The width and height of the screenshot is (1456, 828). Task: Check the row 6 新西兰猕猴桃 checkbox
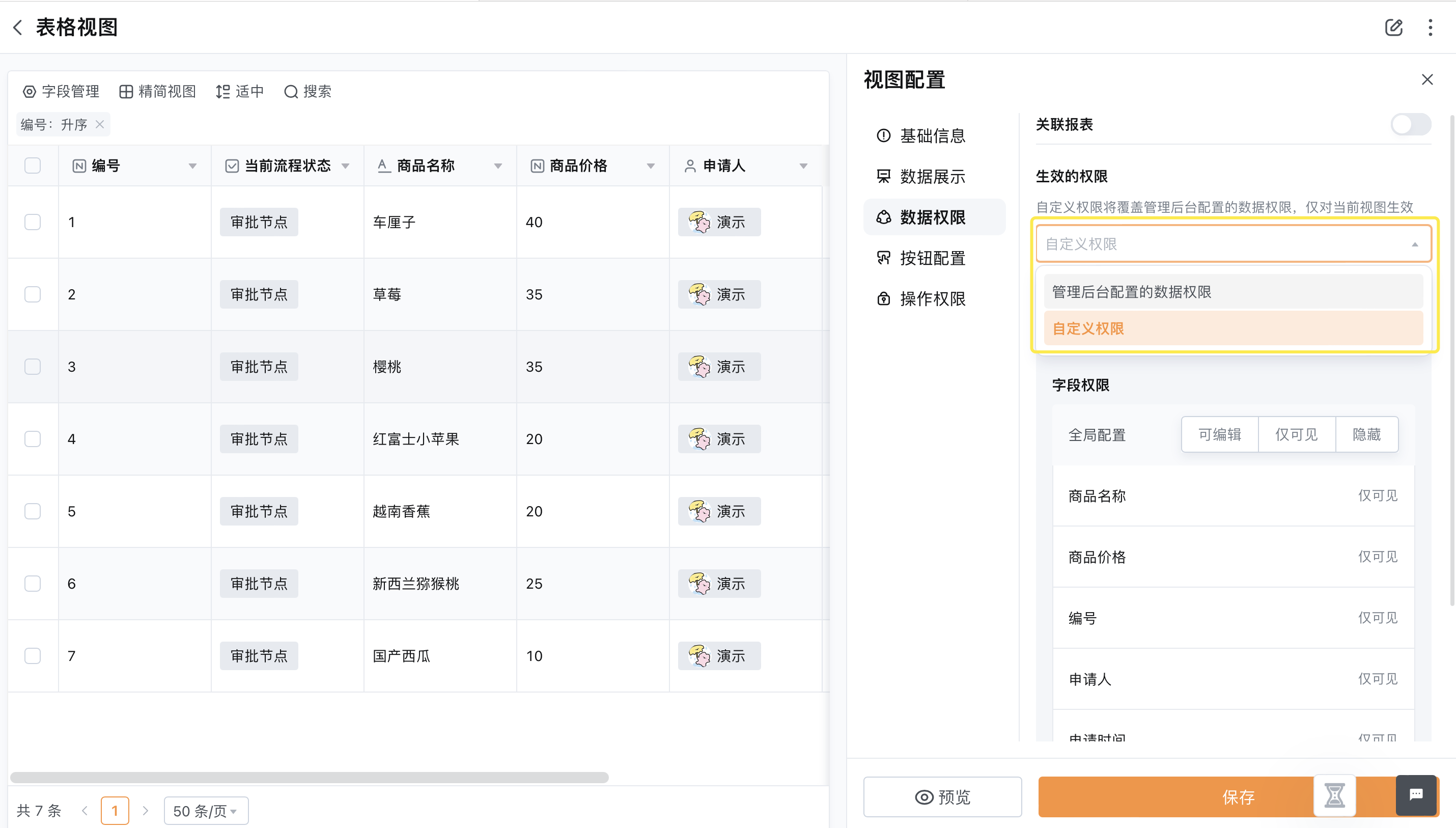coord(33,584)
